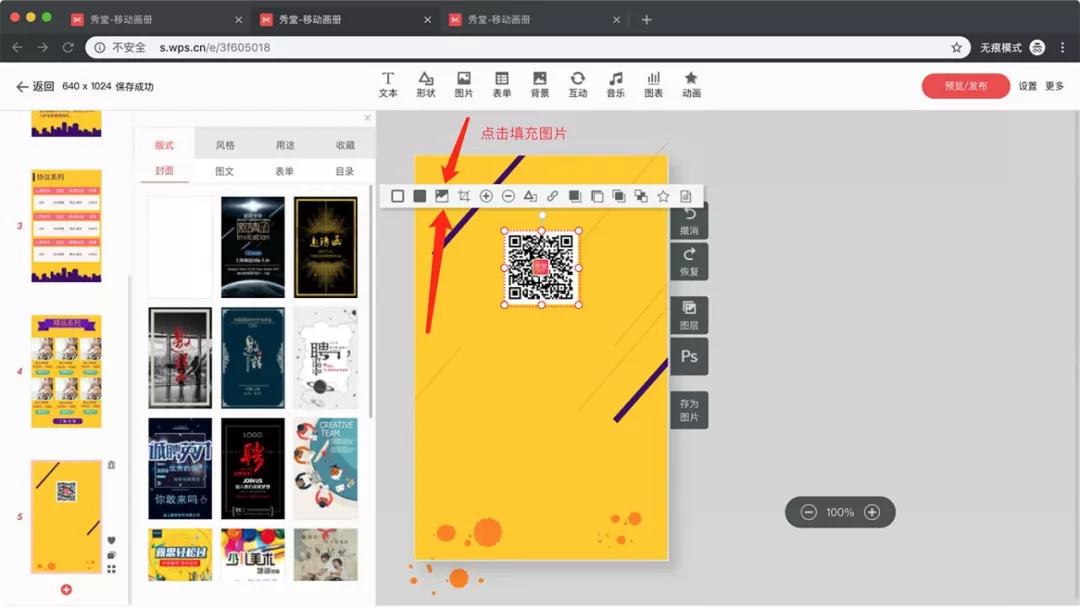This screenshot has height=607, width=1080.
Task: Select the 目录 catalog sub-tab
Action: click(x=344, y=171)
